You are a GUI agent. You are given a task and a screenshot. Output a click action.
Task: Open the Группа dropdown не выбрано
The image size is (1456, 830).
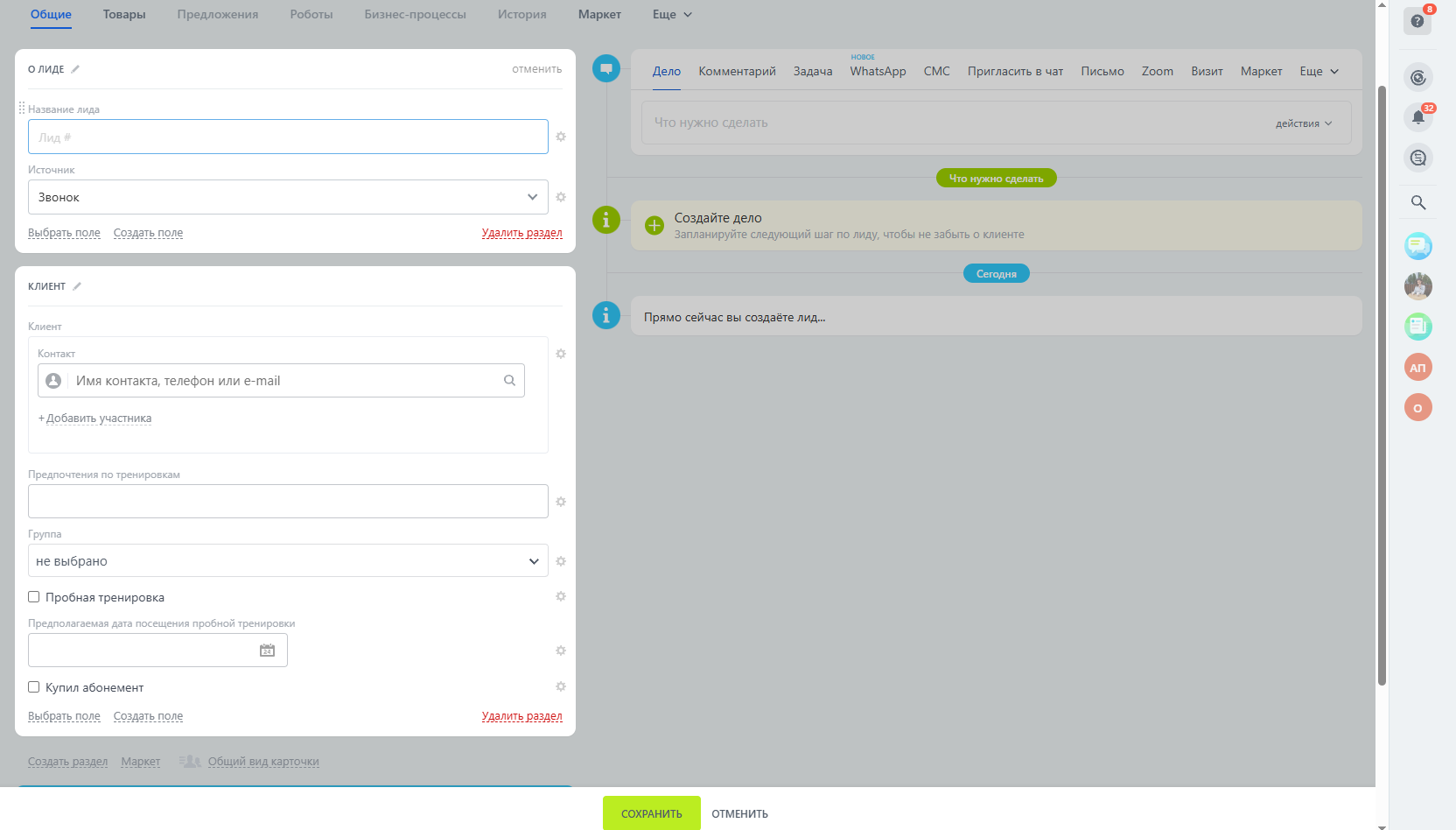(288, 560)
